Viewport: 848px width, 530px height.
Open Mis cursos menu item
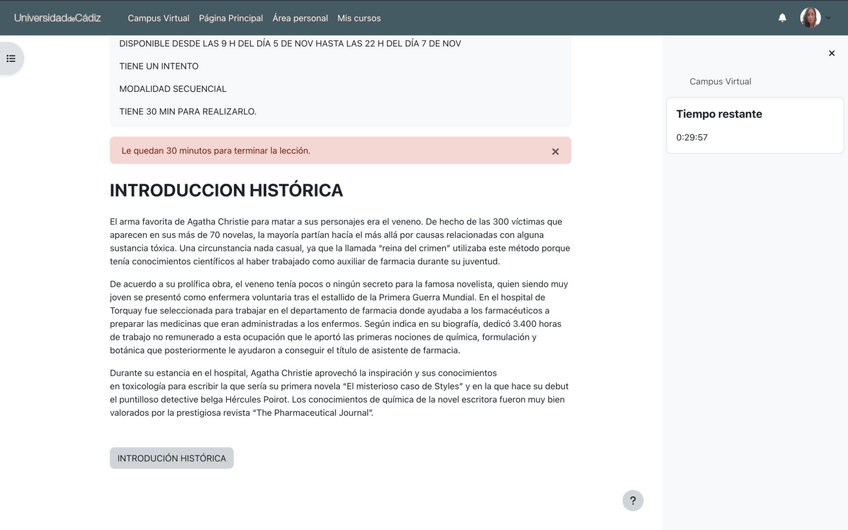click(x=359, y=18)
